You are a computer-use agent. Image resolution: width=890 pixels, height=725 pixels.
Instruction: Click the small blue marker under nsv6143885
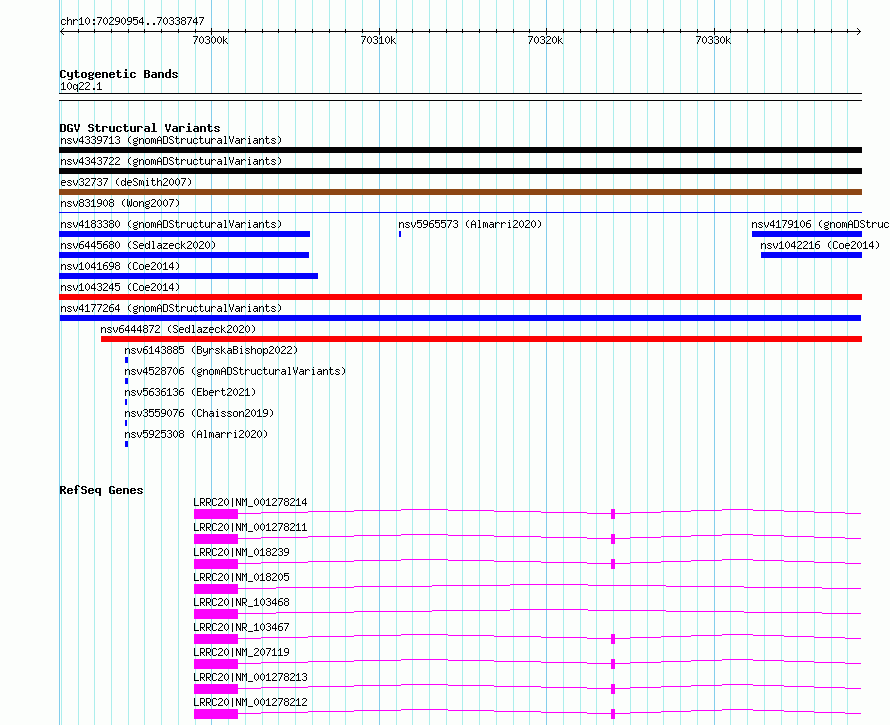click(127, 360)
